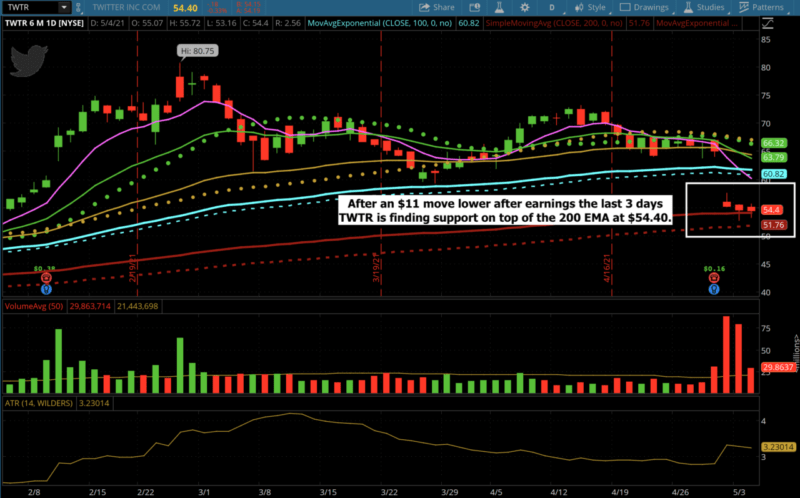This screenshot has height=498, width=800.
Task: Click the 63.79 price axis label
Action: point(773,158)
